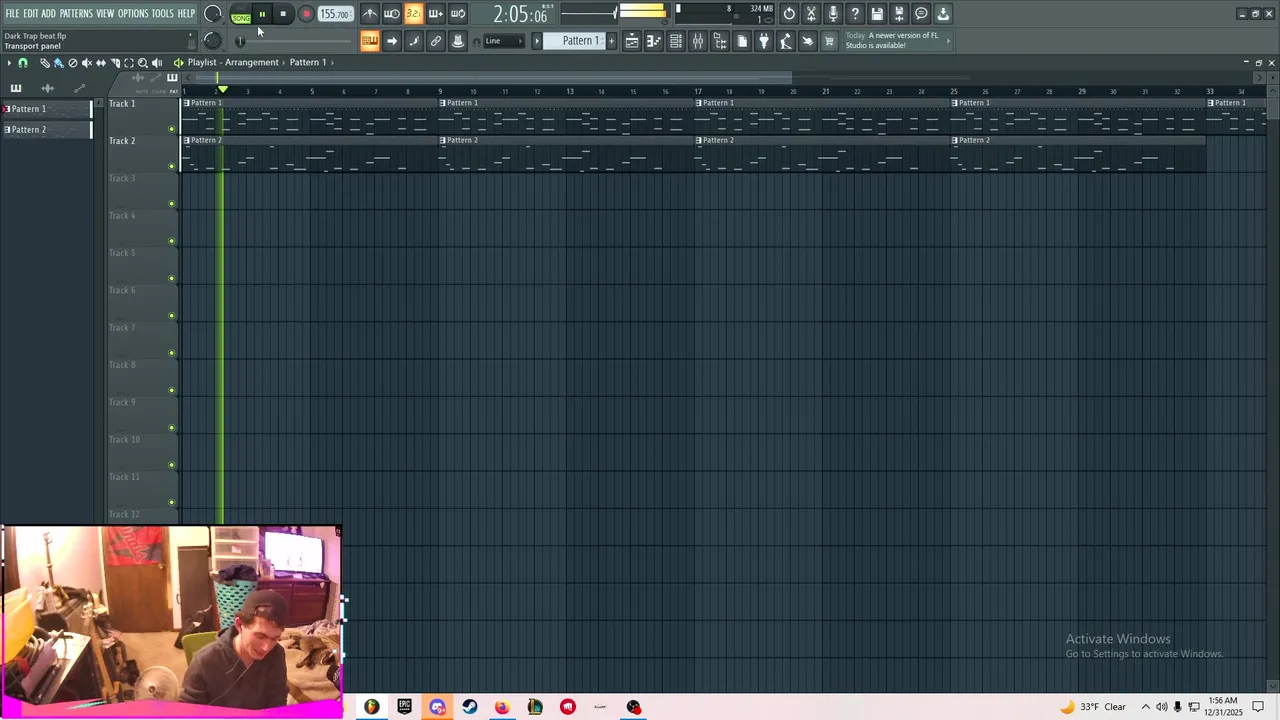Click Playlist - Arrangement breadcrumb
Viewport: 1280px width, 720px height.
(x=233, y=63)
